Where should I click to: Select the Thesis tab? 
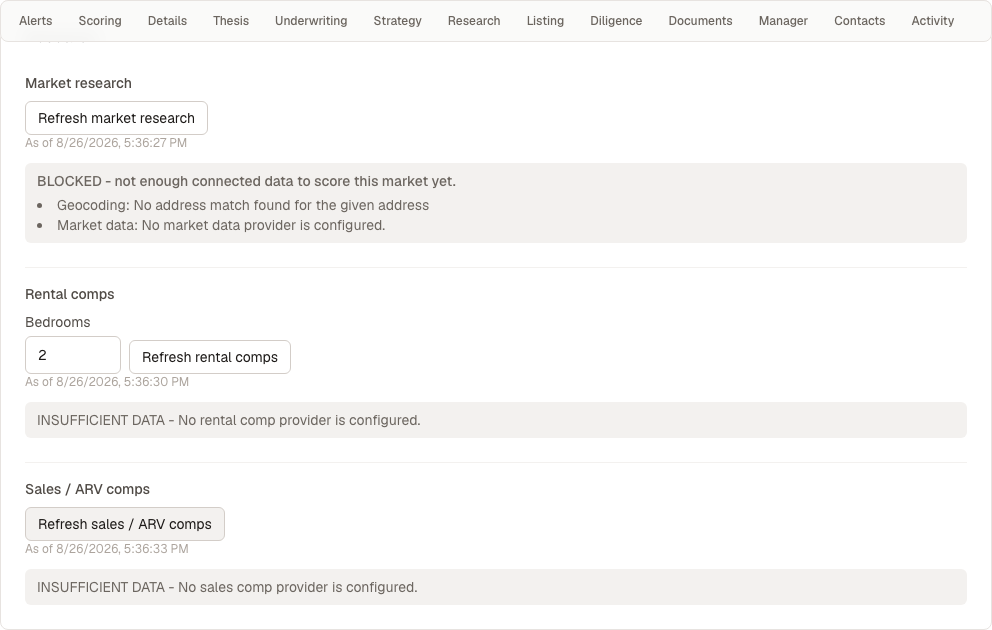click(x=231, y=21)
